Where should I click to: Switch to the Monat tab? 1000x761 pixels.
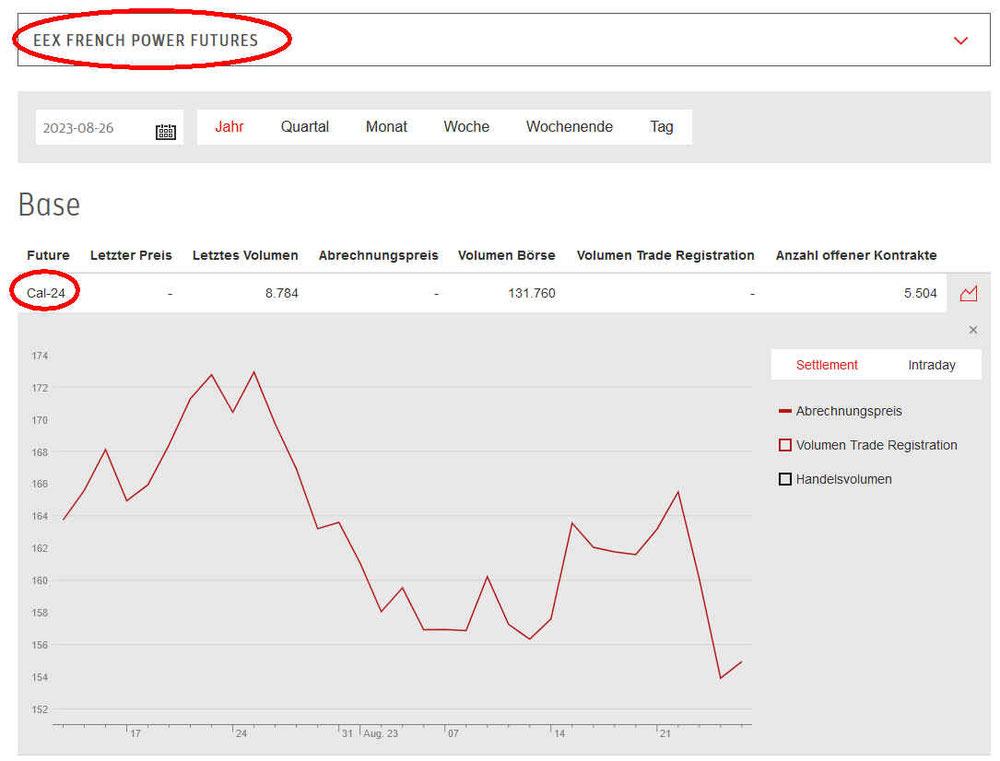tap(386, 127)
